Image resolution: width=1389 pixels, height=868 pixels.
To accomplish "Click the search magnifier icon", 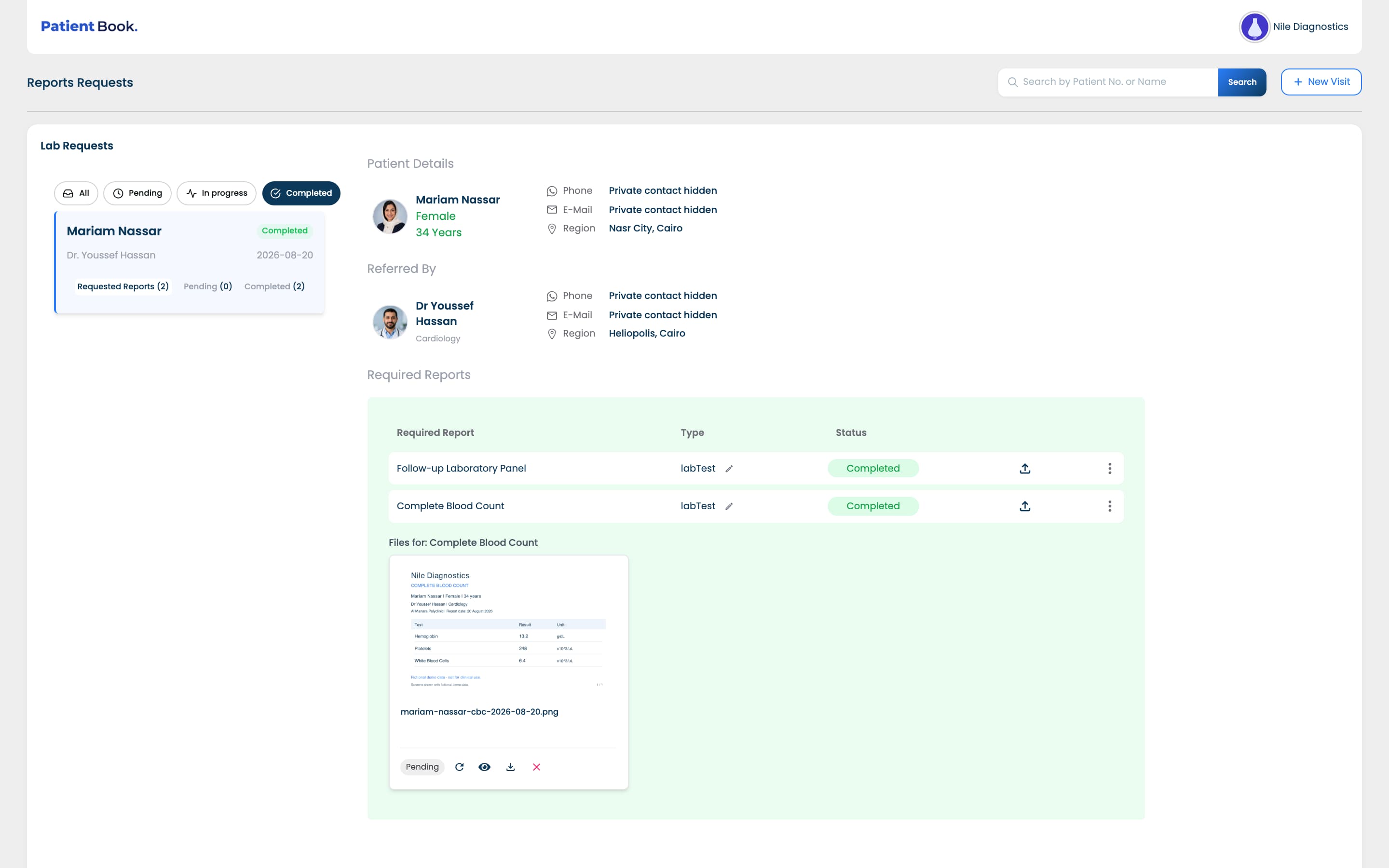I will click(1012, 82).
